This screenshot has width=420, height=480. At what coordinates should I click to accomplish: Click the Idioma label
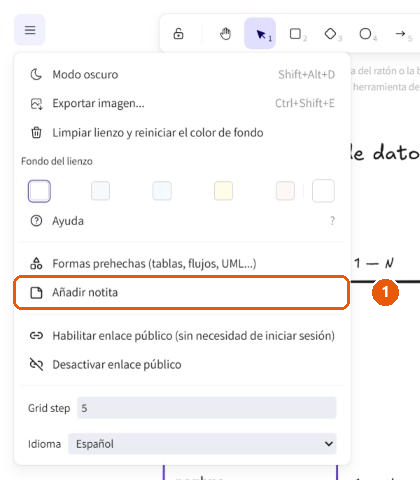[x=44, y=444]
